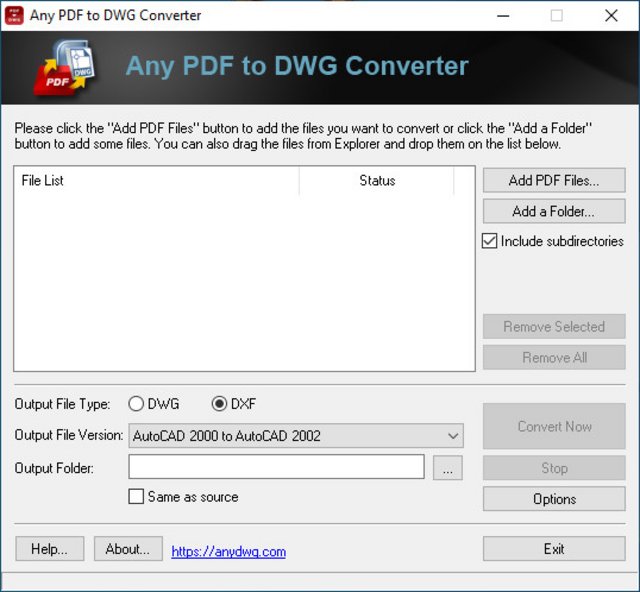Screen dimensions: 640x592
Task: Click the title bar app icon
Action: coord(14,16)
